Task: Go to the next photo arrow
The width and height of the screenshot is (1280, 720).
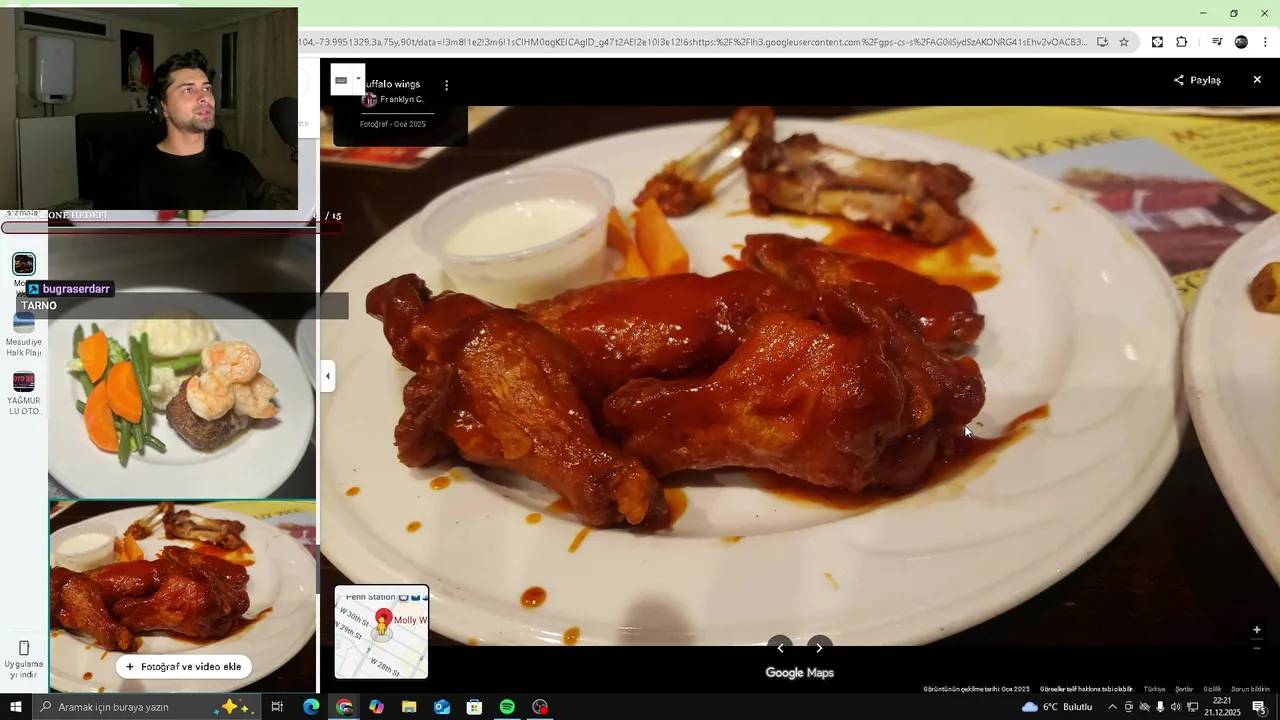Action: tap(819, 647)
